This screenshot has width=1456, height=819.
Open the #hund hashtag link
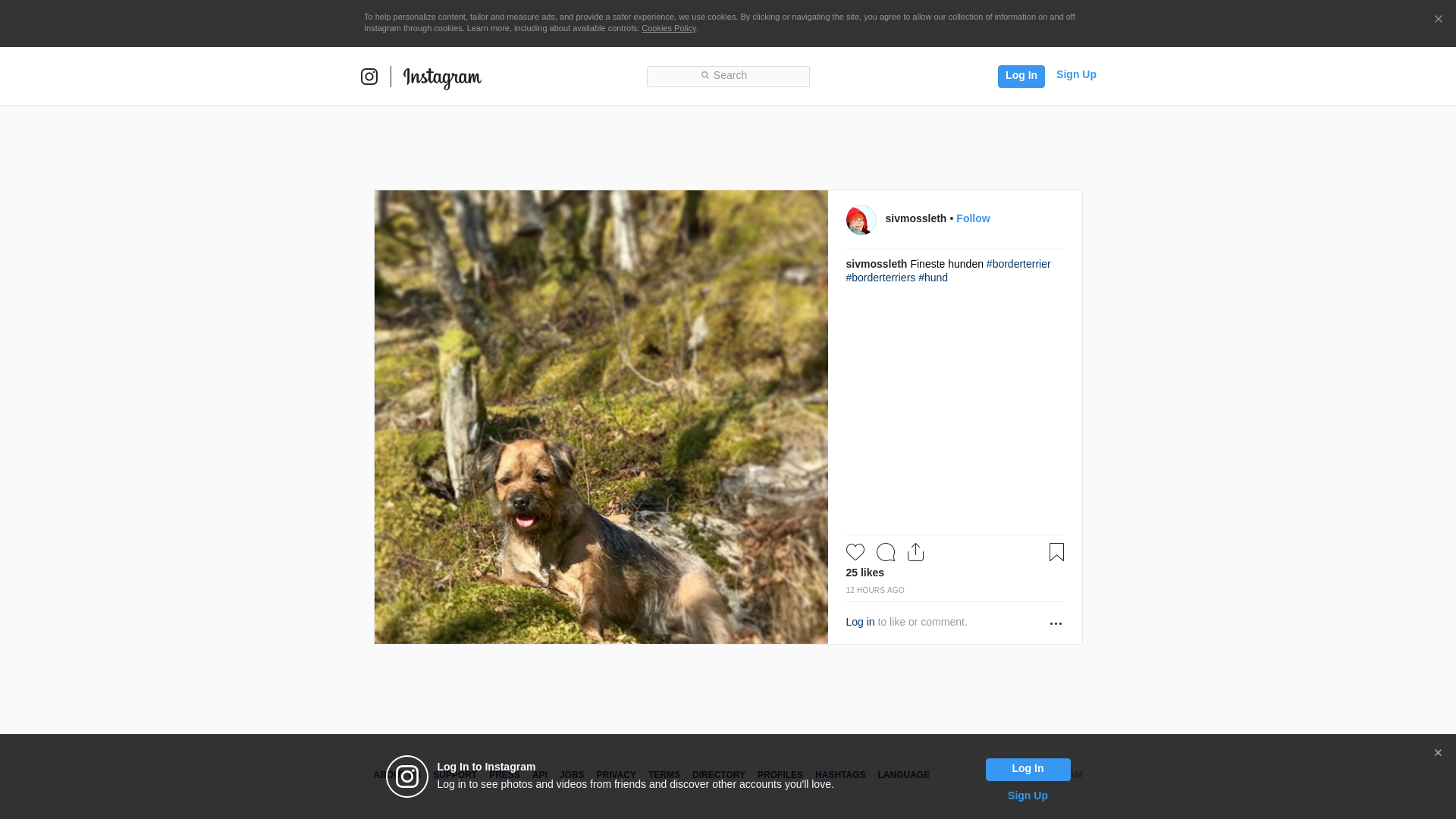coord(933,278)
